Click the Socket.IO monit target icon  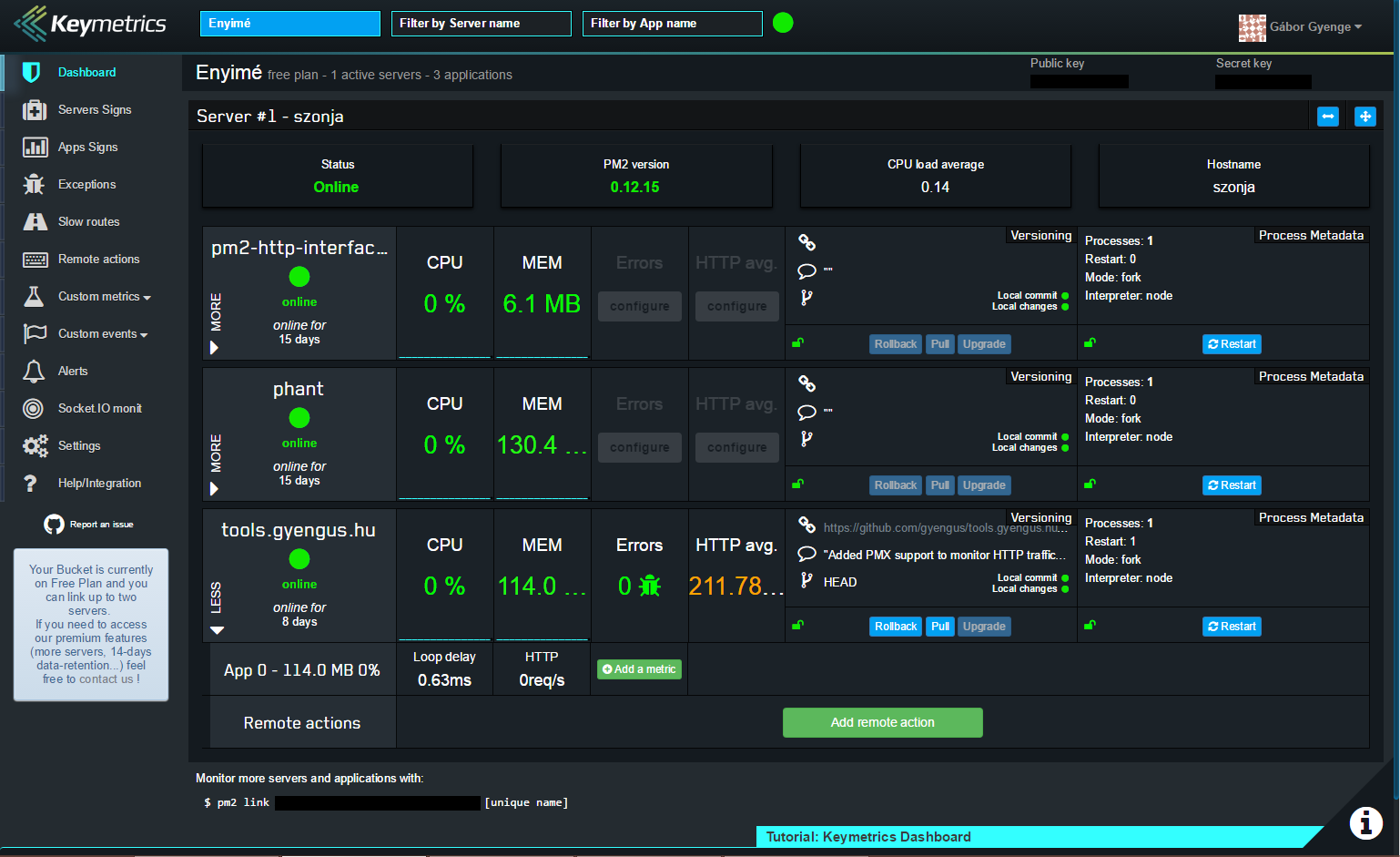(x=34, y=409)
